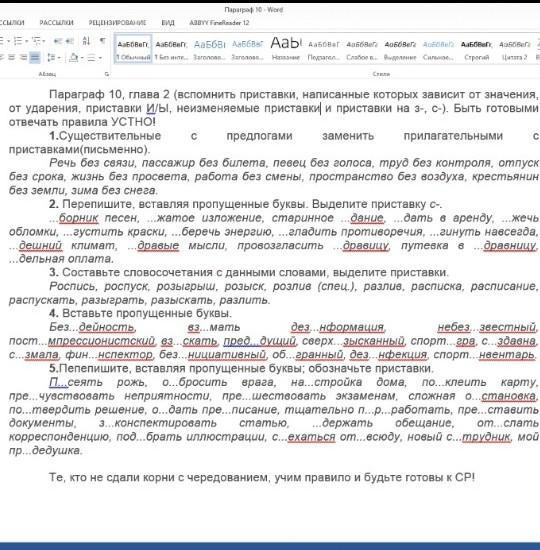Open the РАССЫЛКИ ribbon tab

(x=56, y=23)
